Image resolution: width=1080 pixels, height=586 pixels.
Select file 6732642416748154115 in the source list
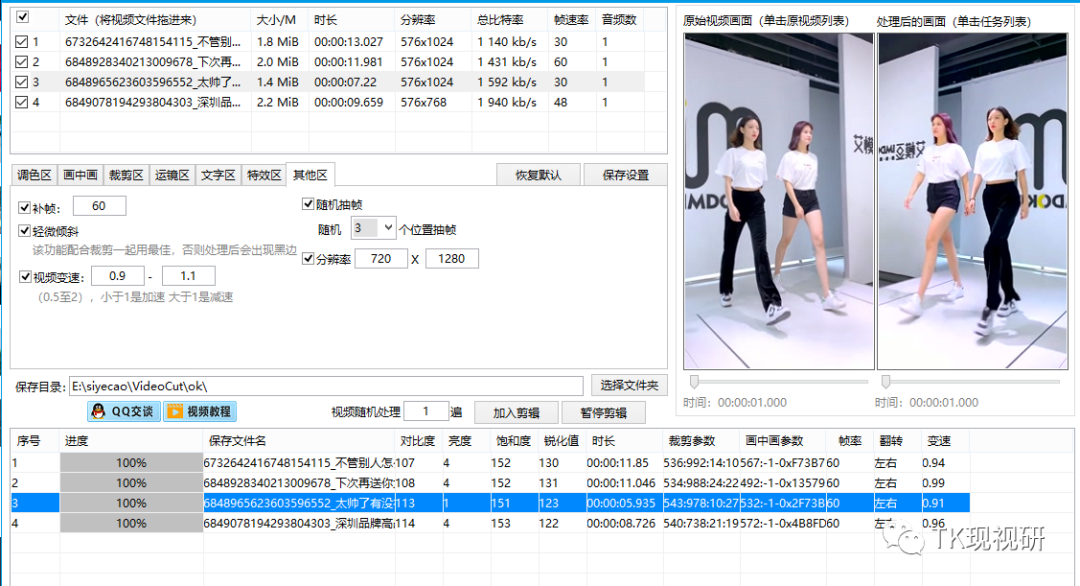point(153,42)
